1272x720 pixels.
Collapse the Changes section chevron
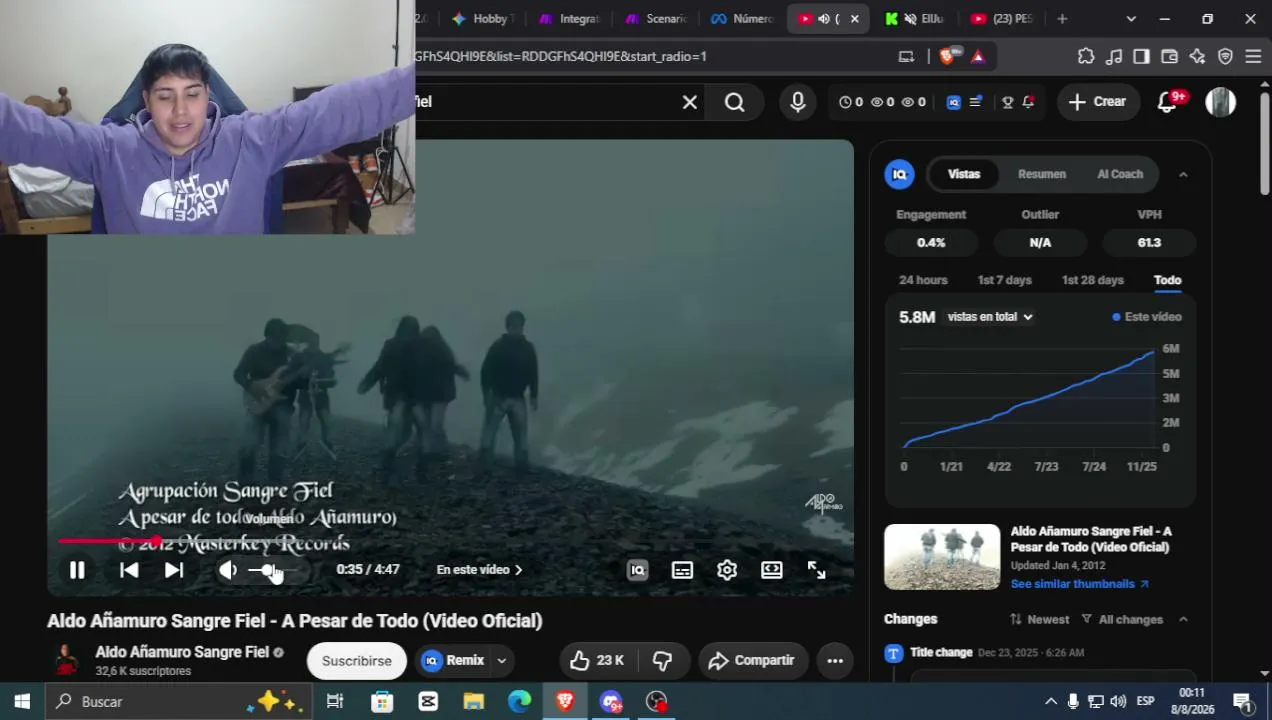pyautogui.click(x=1183, y=620)
